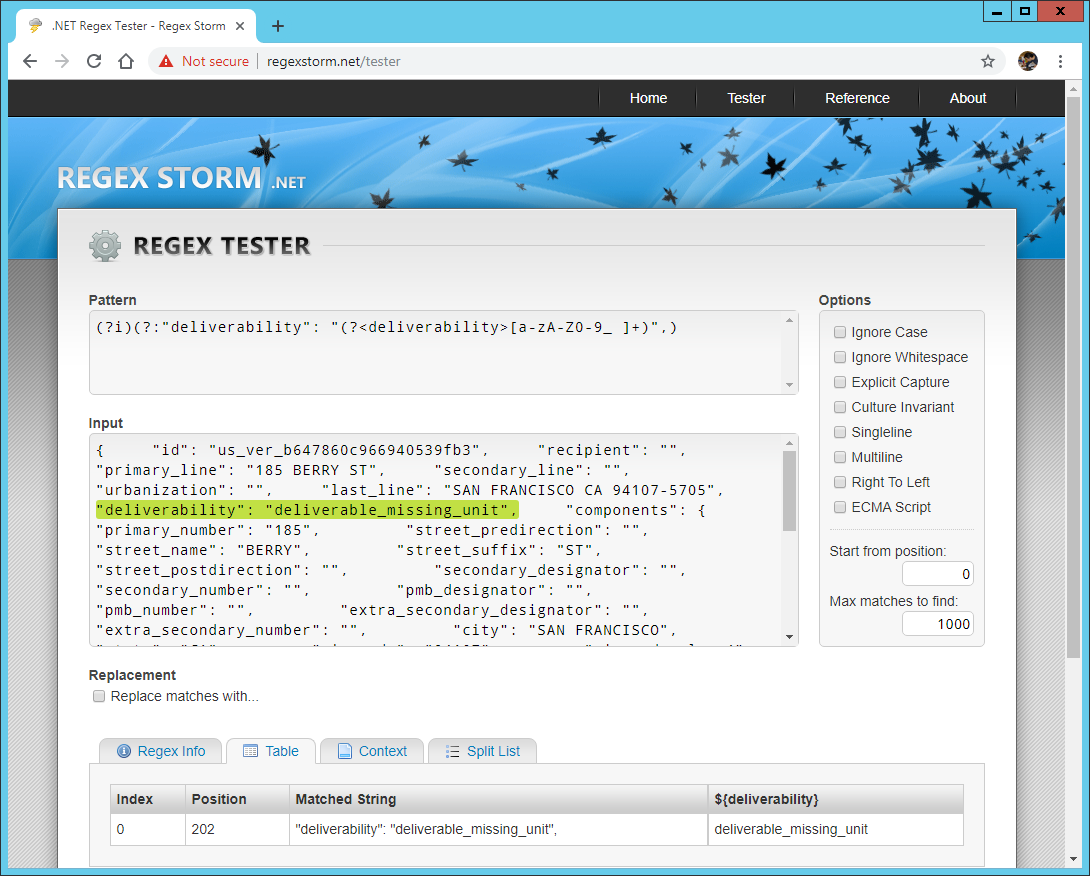Open the About navigation link
The image size is (1090, 876).
(x=968, y=98)
